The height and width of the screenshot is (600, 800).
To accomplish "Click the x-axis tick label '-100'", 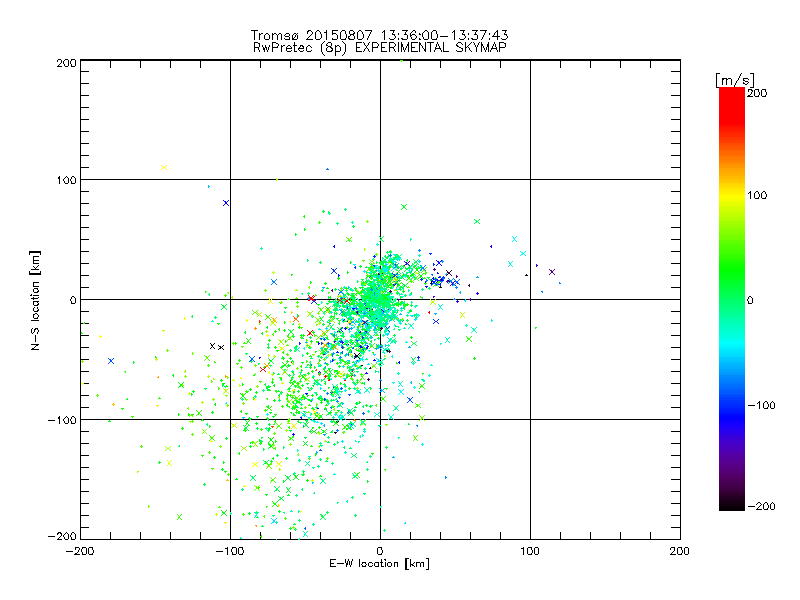I will [230, 552].
